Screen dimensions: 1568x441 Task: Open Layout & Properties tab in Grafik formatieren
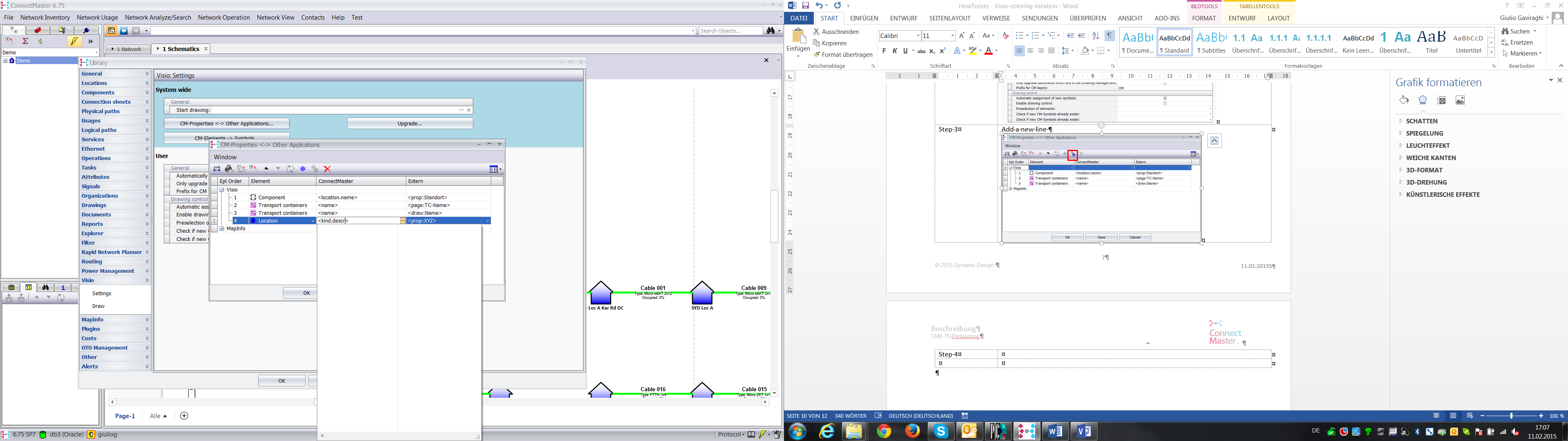[1441, 100]
